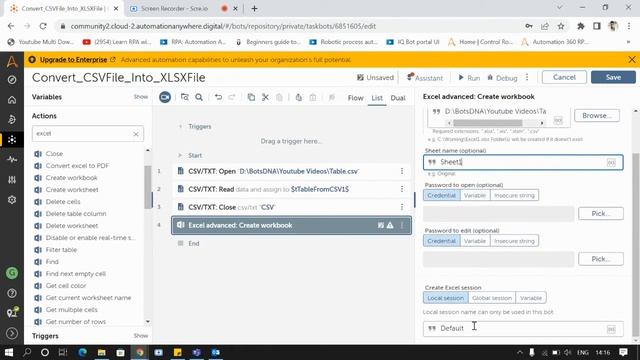Viewport: 640px width, 360px height.
Task: Click the file path horizontal scrollbar
Action: [x=487, y=123]
